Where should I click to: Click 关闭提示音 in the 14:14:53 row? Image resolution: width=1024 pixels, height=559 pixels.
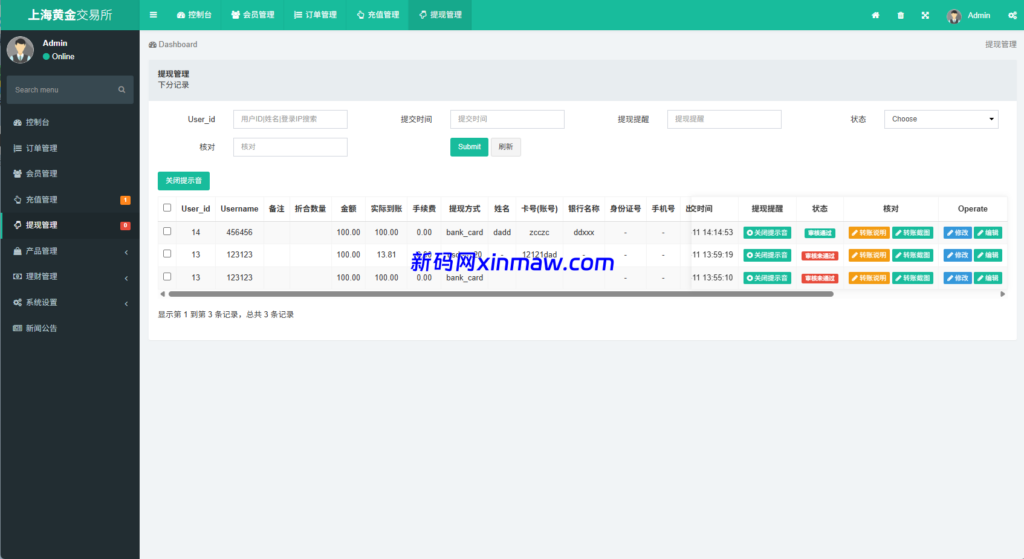(767, 233)
